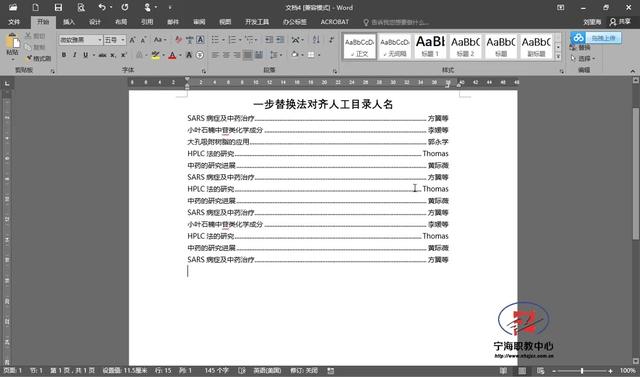The height and width of the screenshot is (377, 640).
Task: Apply the Normal style
Action: point(359,46)
